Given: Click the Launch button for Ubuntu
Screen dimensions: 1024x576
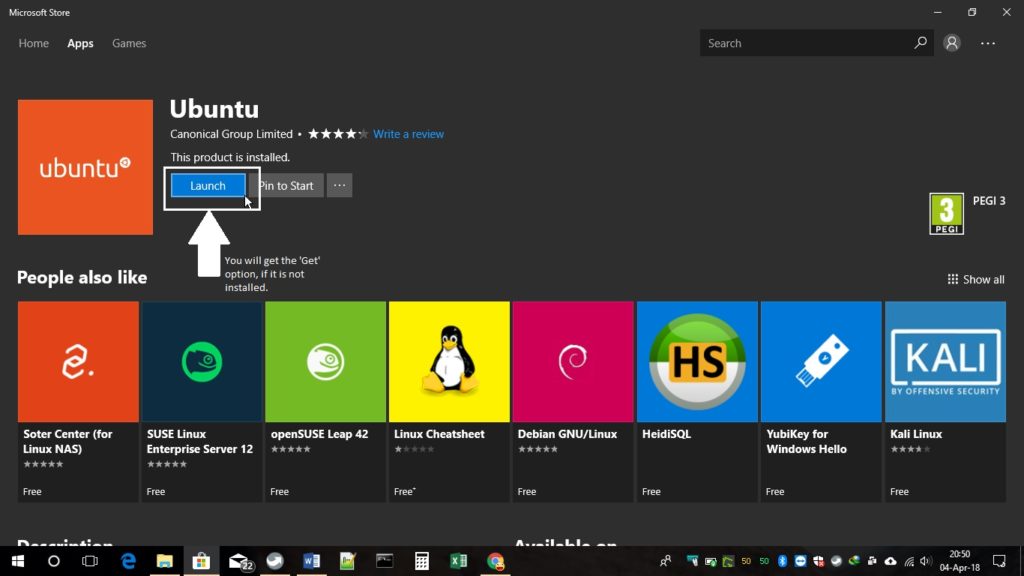Looking at the screenshot, I should (x=207, y=185).
